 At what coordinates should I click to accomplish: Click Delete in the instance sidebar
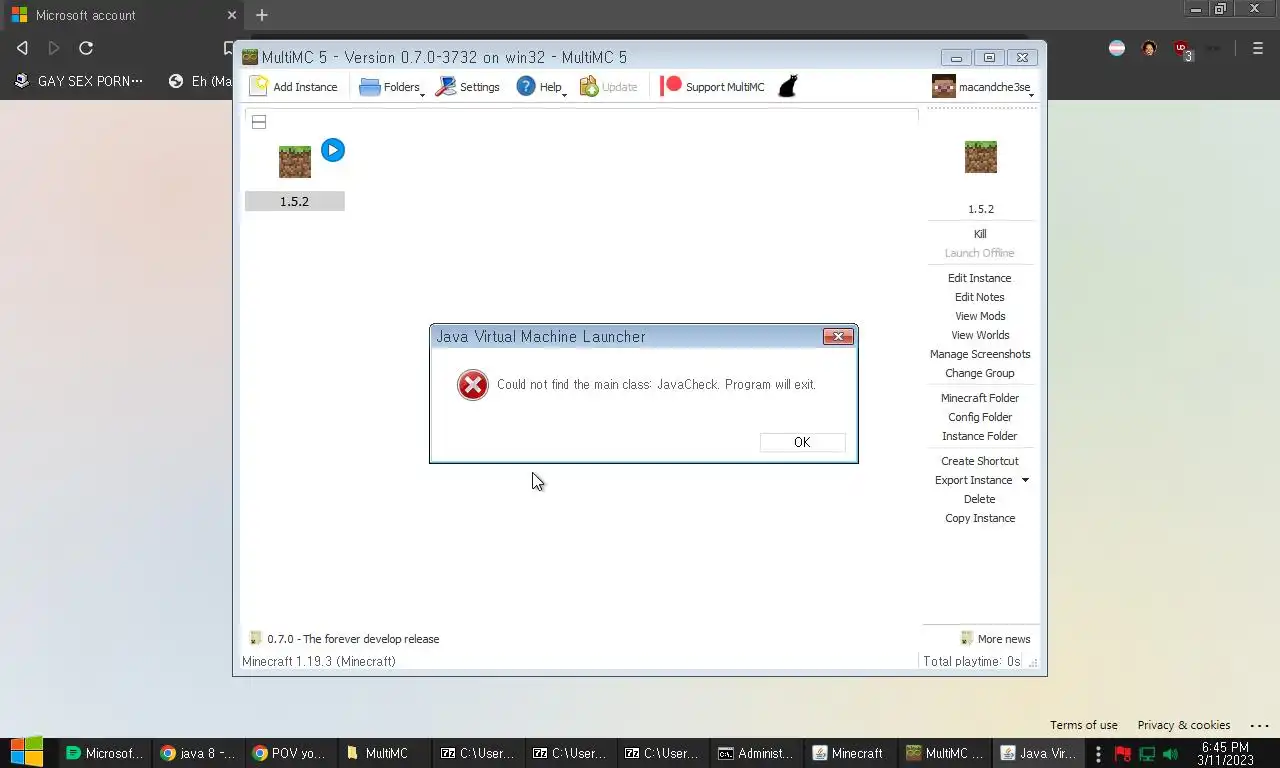980,499
